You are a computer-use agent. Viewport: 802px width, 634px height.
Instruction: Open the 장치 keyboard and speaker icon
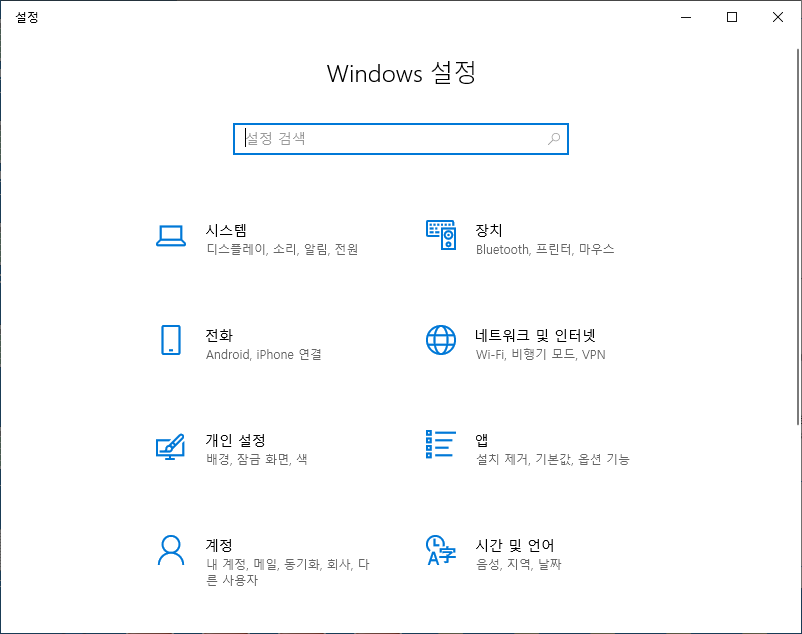(441, 235)
